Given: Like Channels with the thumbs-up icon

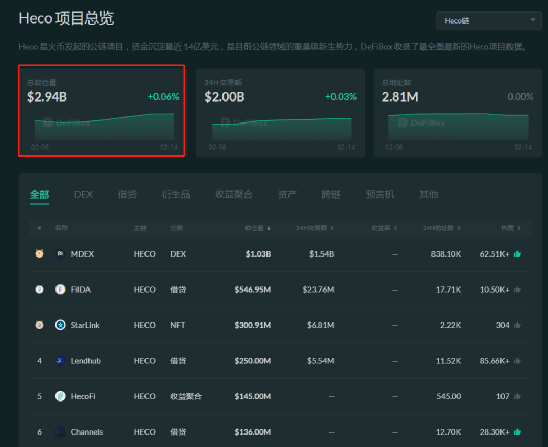Looking at the screenshot, I should pyautogui.click(x=517, y=432).
